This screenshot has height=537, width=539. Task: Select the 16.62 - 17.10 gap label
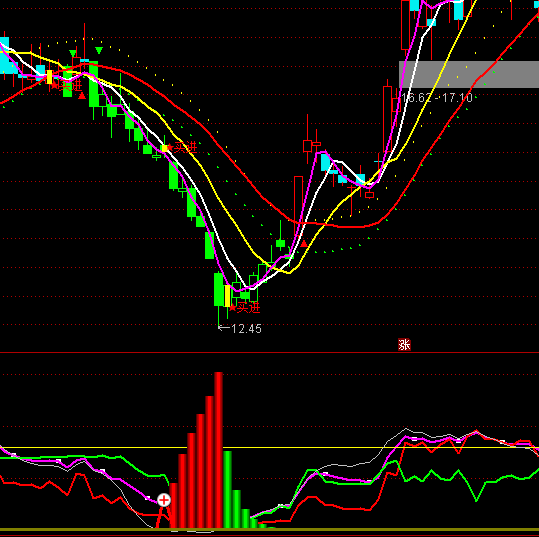tap(437, 98)
